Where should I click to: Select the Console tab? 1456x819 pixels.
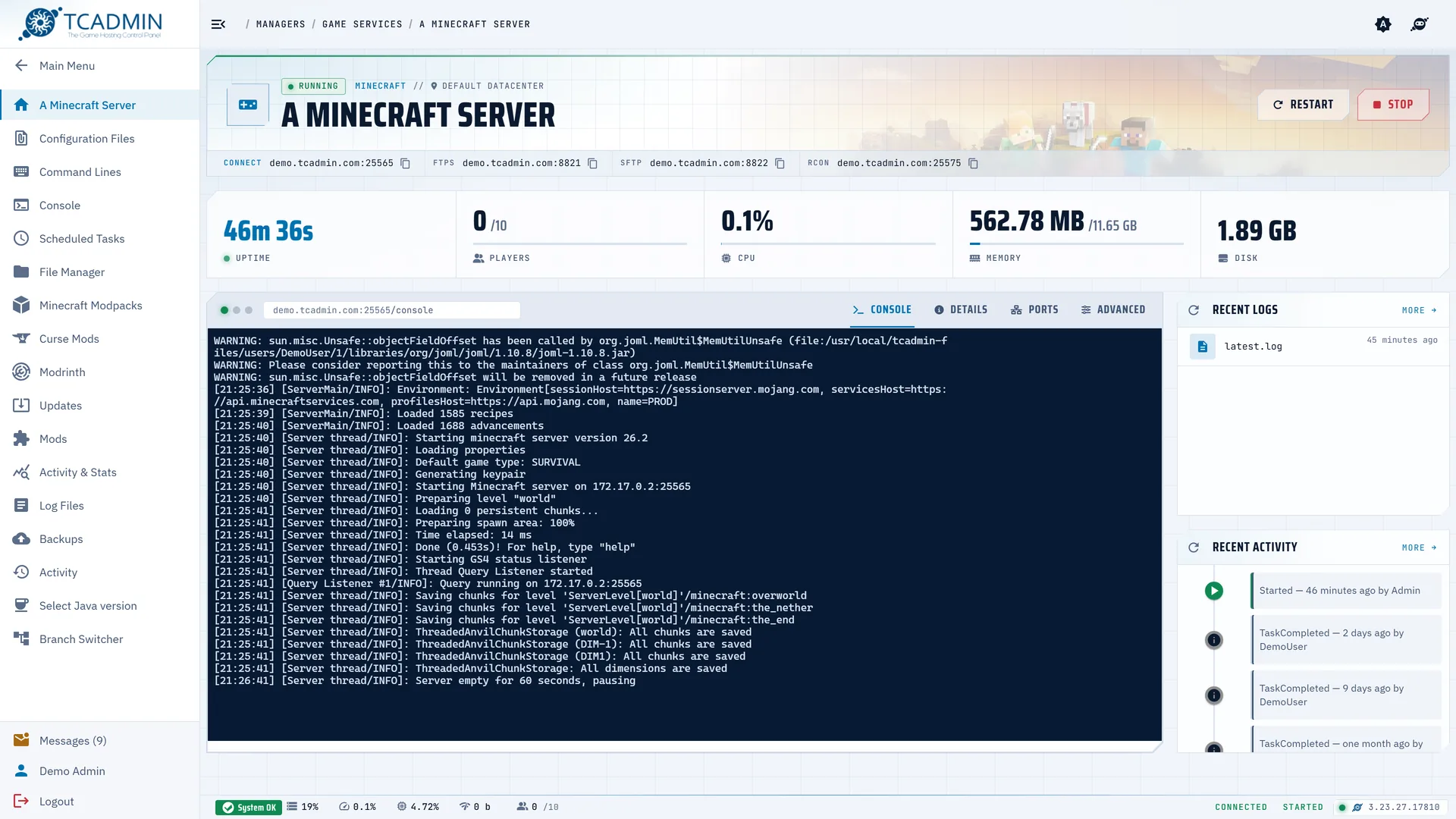pos(882,310)
